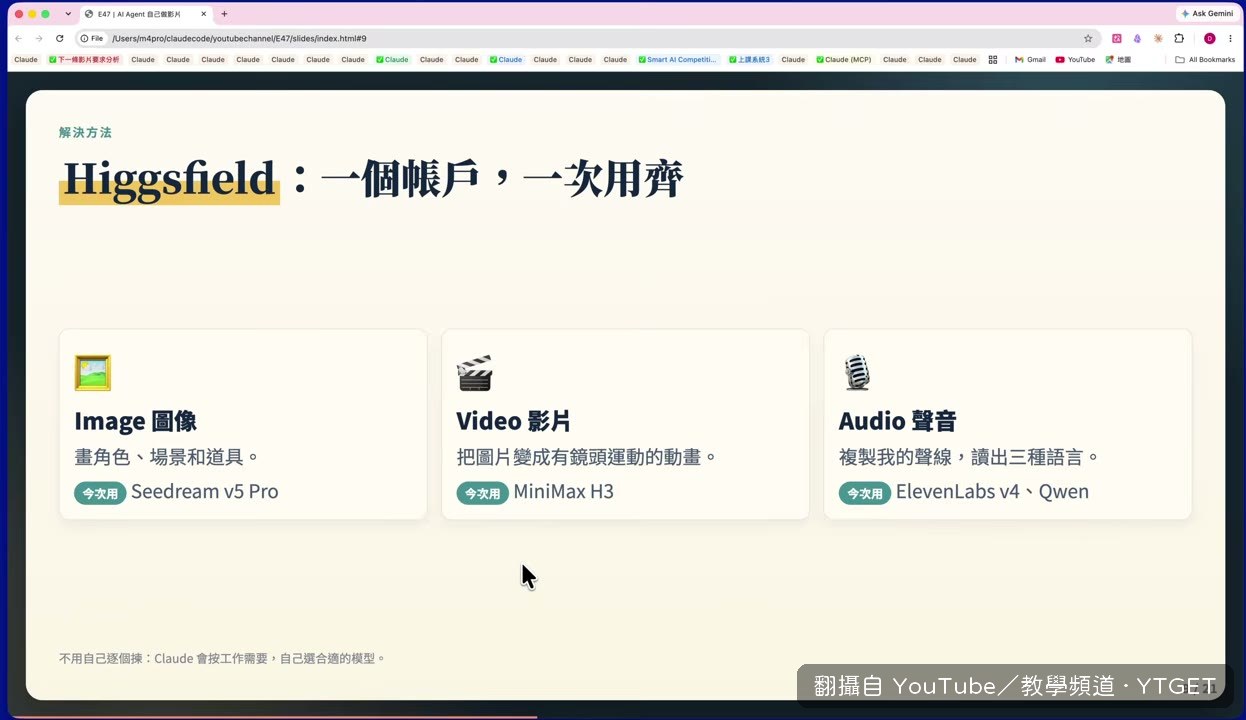
Task: Bookmark this page with the star icon
Action: [x=1088, y=38]
